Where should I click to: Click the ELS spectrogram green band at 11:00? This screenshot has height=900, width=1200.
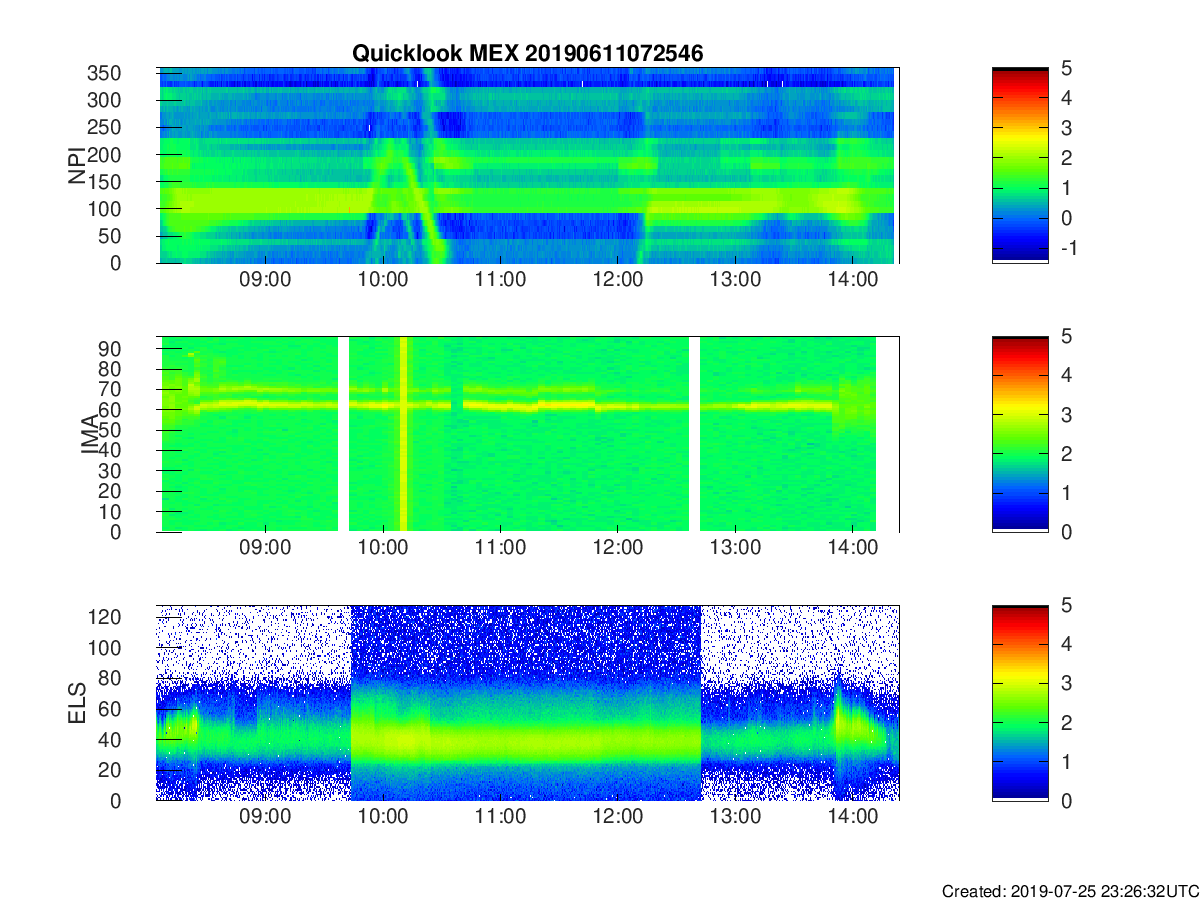pyautogui.click(x=500, y=741)
